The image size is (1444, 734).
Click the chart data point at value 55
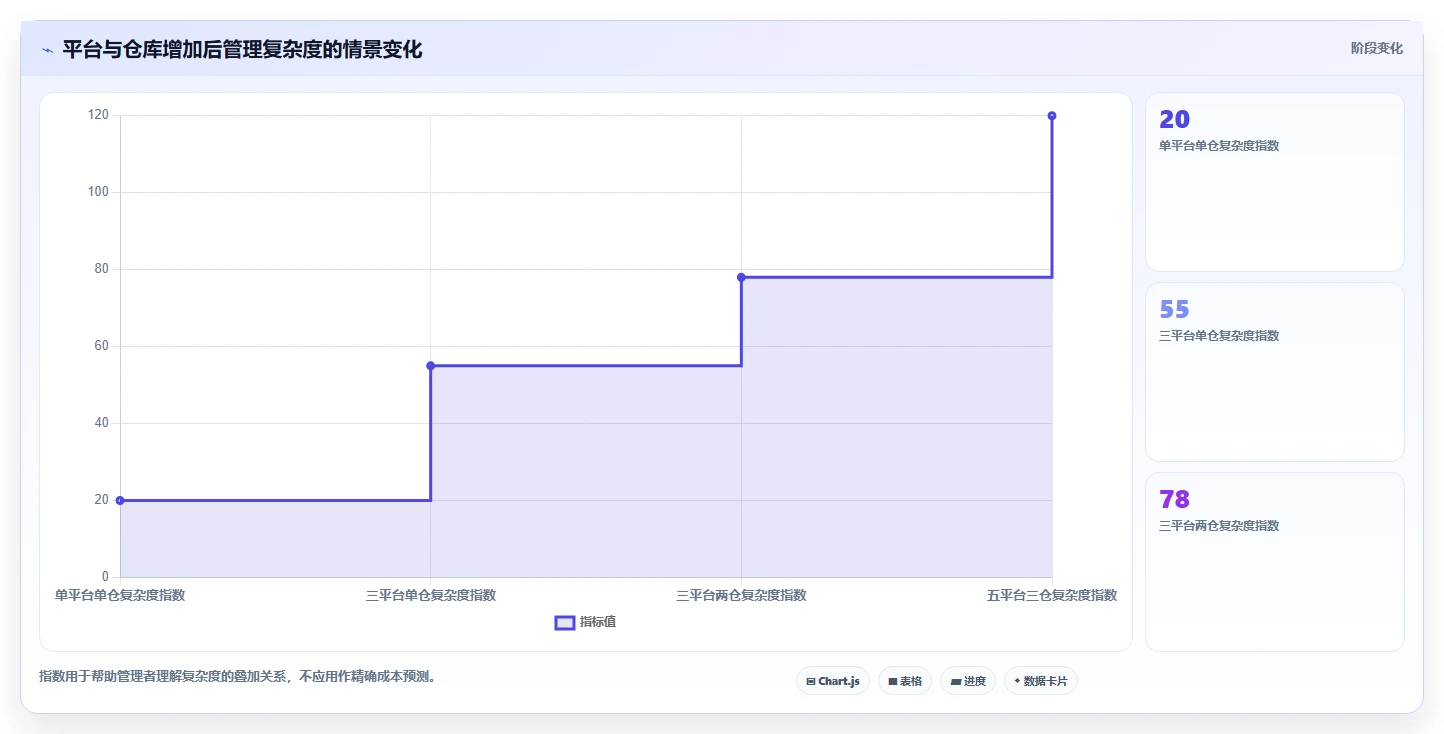(x=431, y=366)
